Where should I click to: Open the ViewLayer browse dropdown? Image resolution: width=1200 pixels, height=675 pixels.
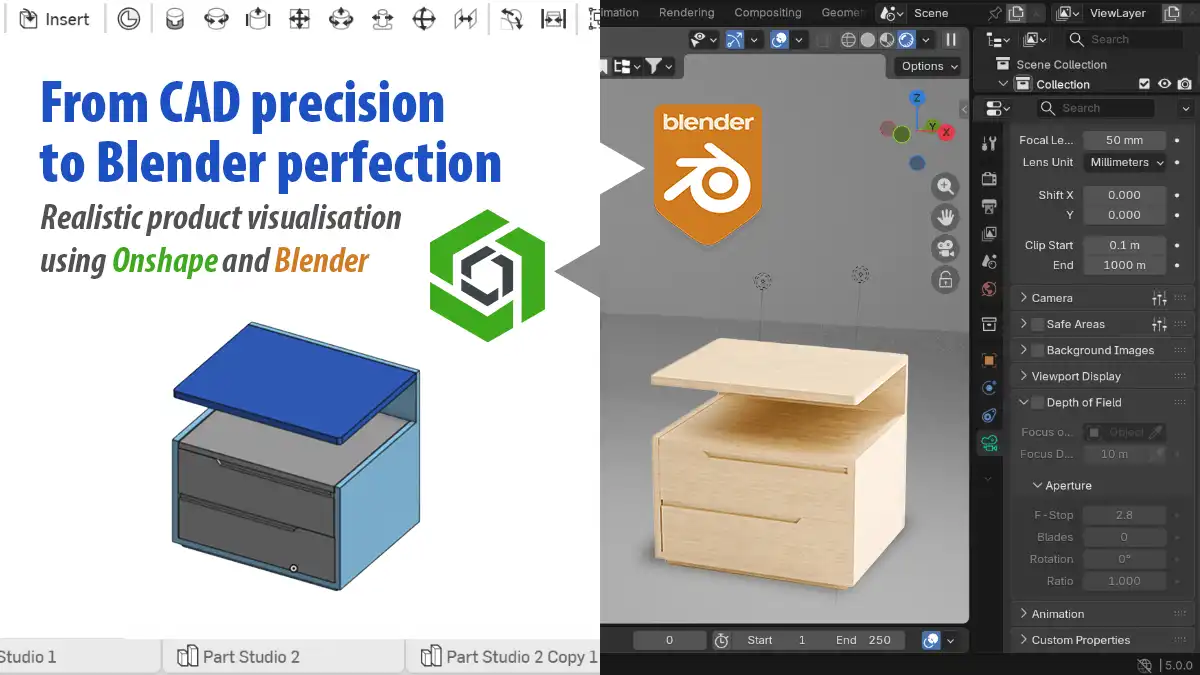pyautogui.click(x=1068, y=13)
